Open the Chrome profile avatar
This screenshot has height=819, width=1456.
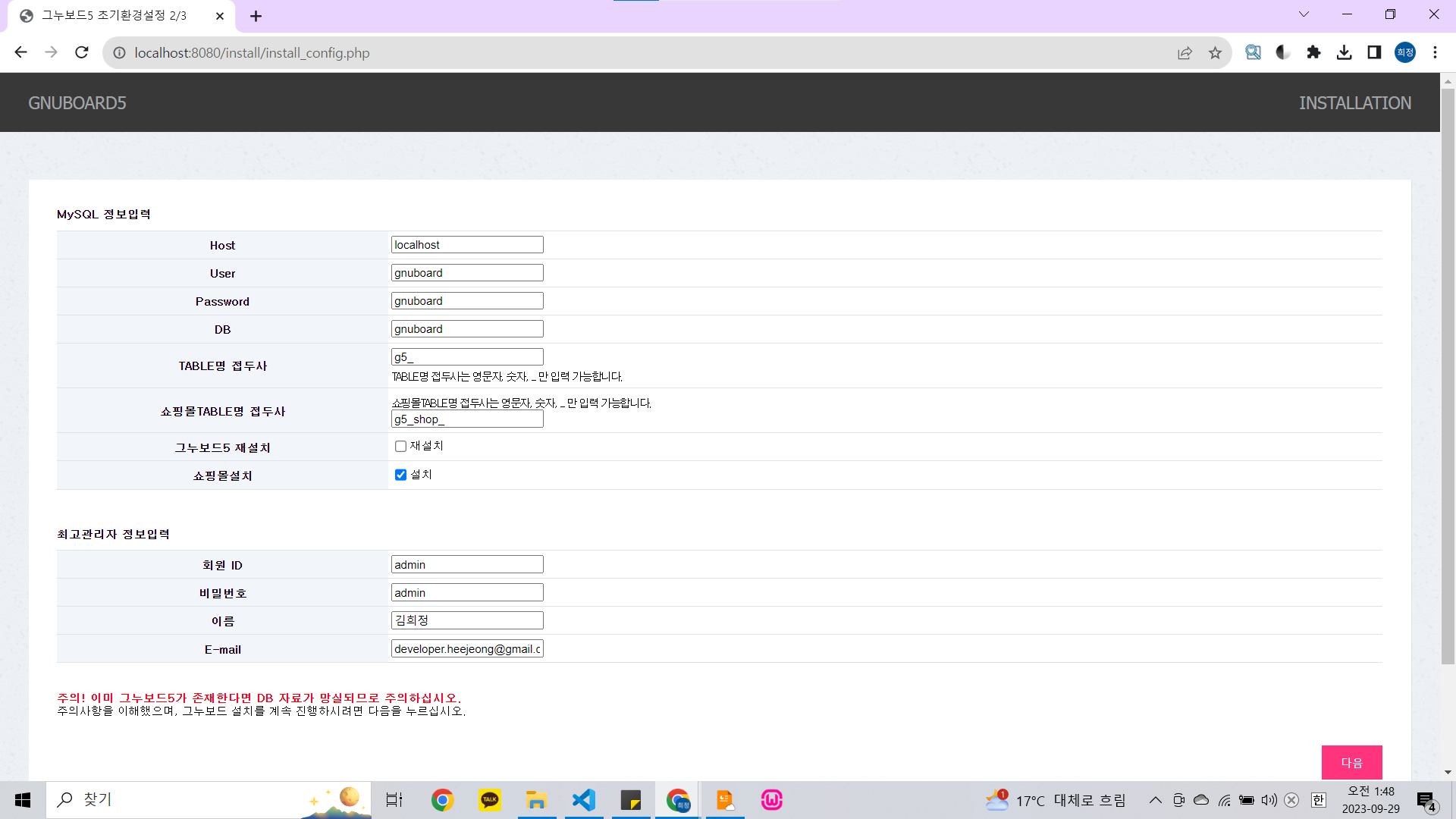coord(1405,52)
